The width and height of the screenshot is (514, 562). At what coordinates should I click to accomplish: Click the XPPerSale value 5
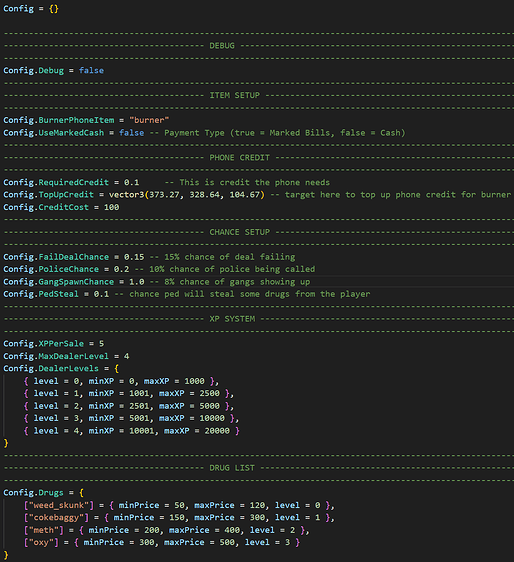click(x=101, y=344)
